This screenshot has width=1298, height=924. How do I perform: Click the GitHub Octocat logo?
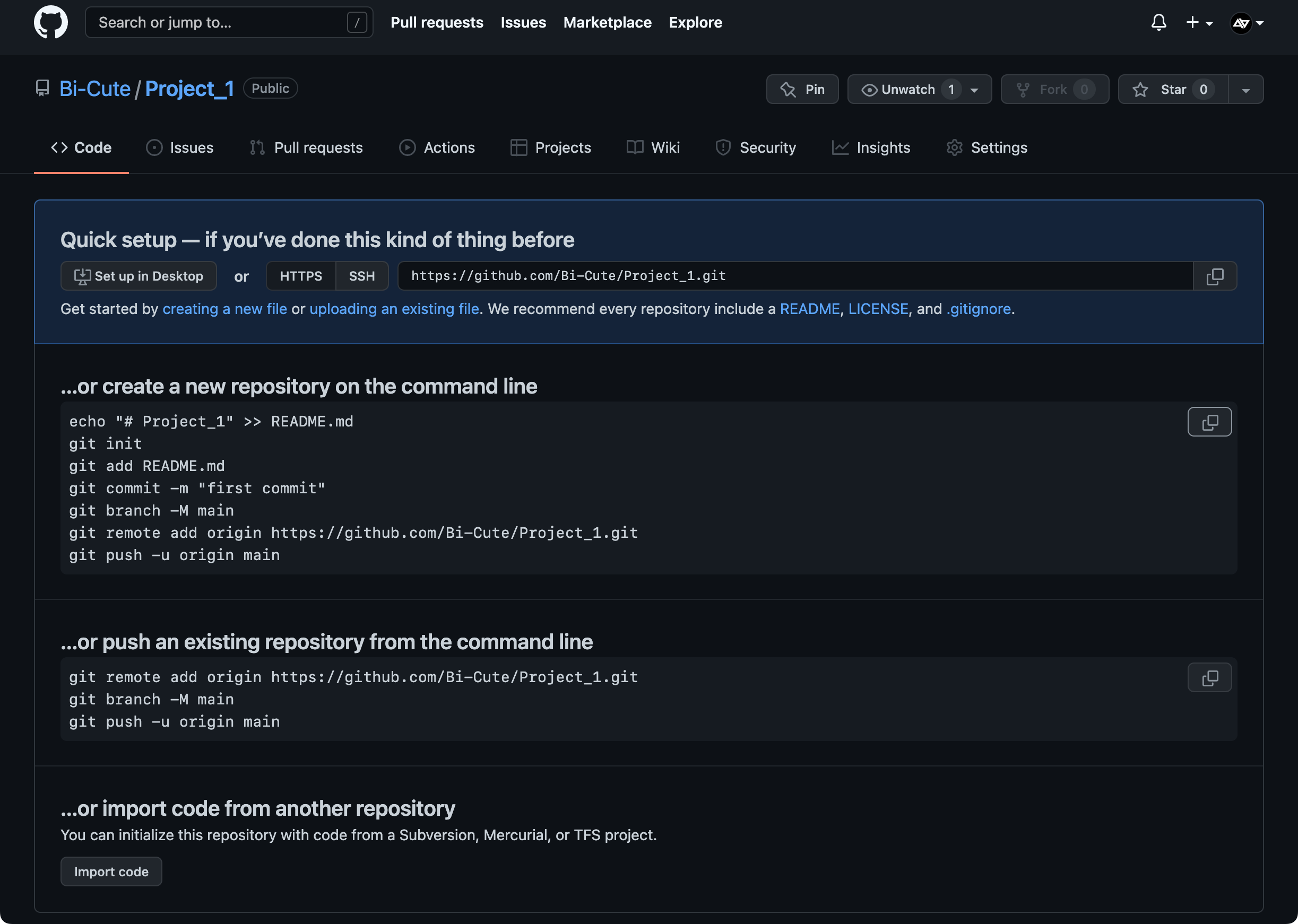pos(50,23)
